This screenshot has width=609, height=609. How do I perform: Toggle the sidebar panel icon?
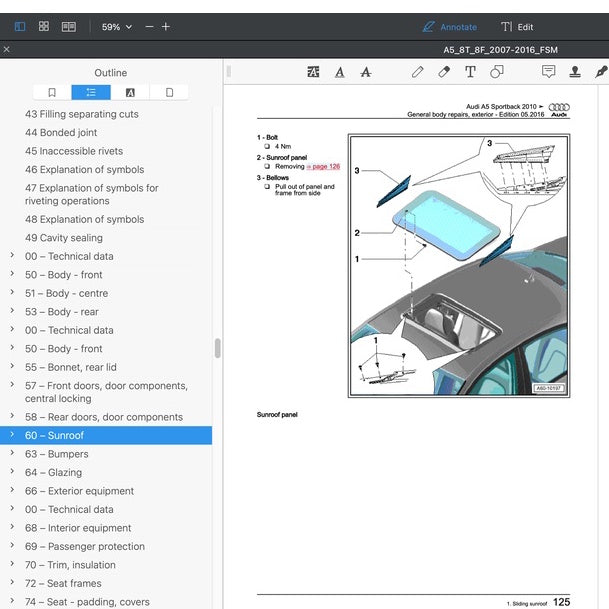(20, 26)
